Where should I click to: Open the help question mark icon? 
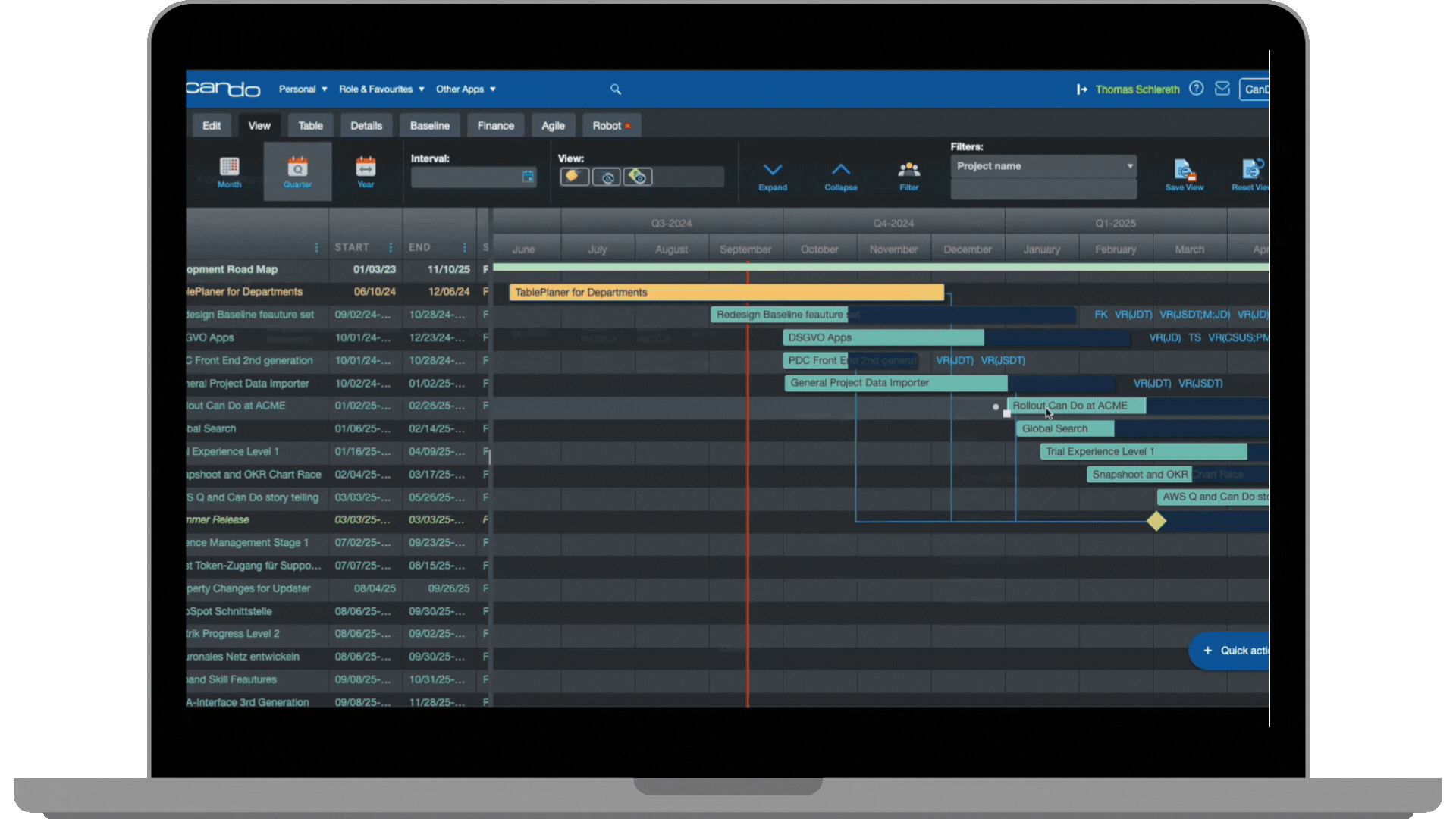pos(1196,89)
